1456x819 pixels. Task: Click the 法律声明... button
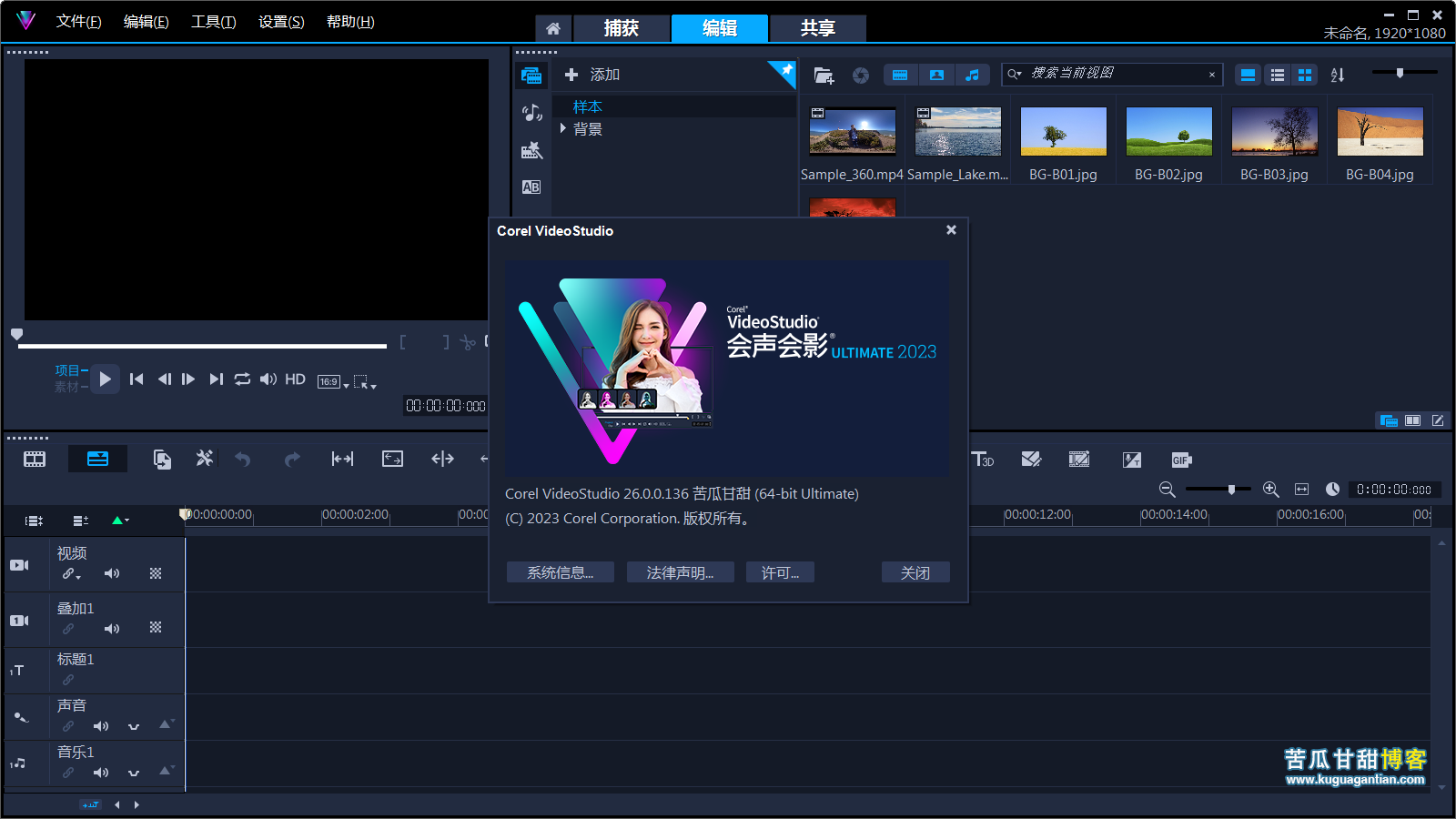[x=681, y=572]
